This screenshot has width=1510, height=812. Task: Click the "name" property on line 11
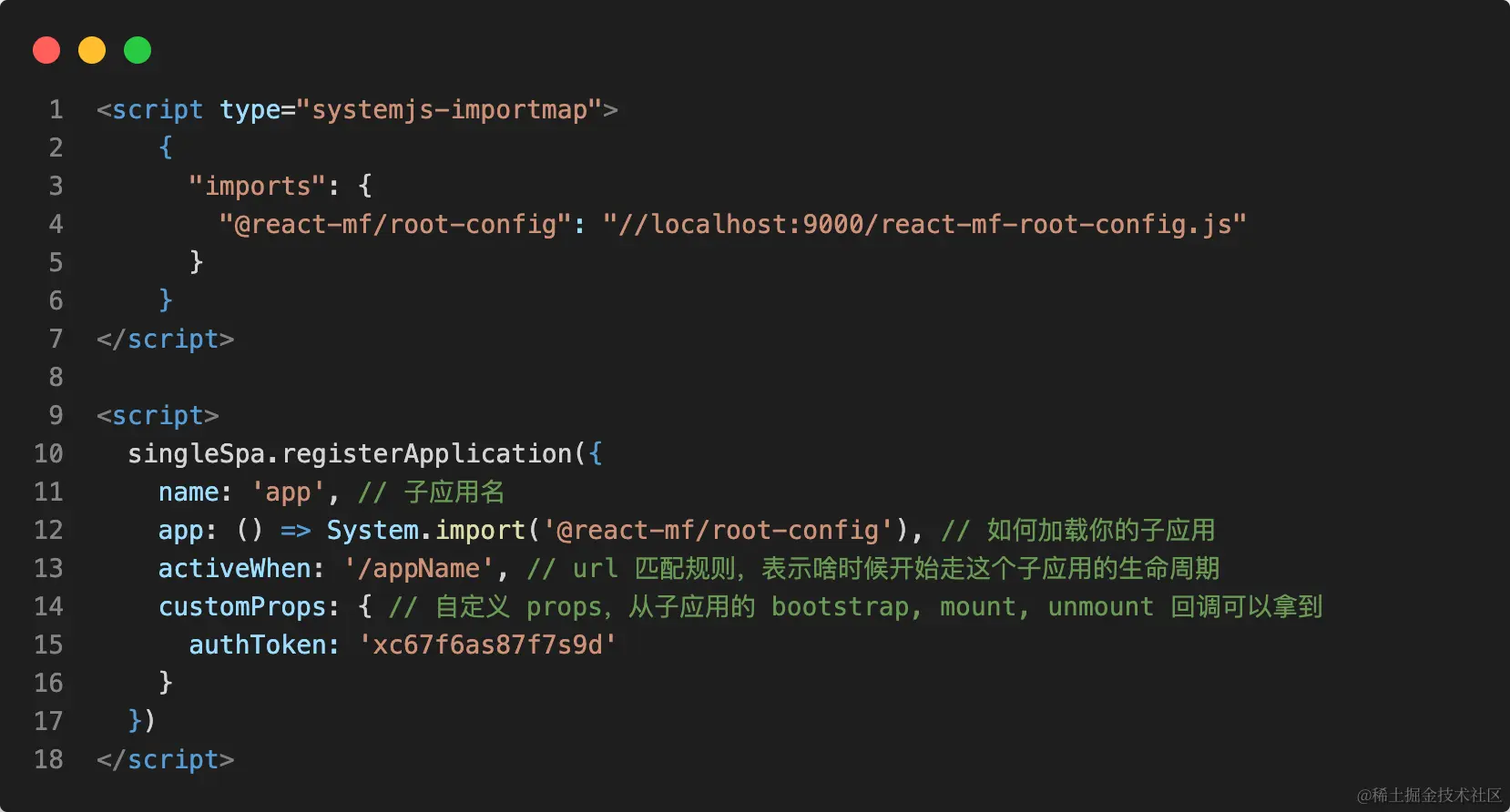tap(189, 492)
